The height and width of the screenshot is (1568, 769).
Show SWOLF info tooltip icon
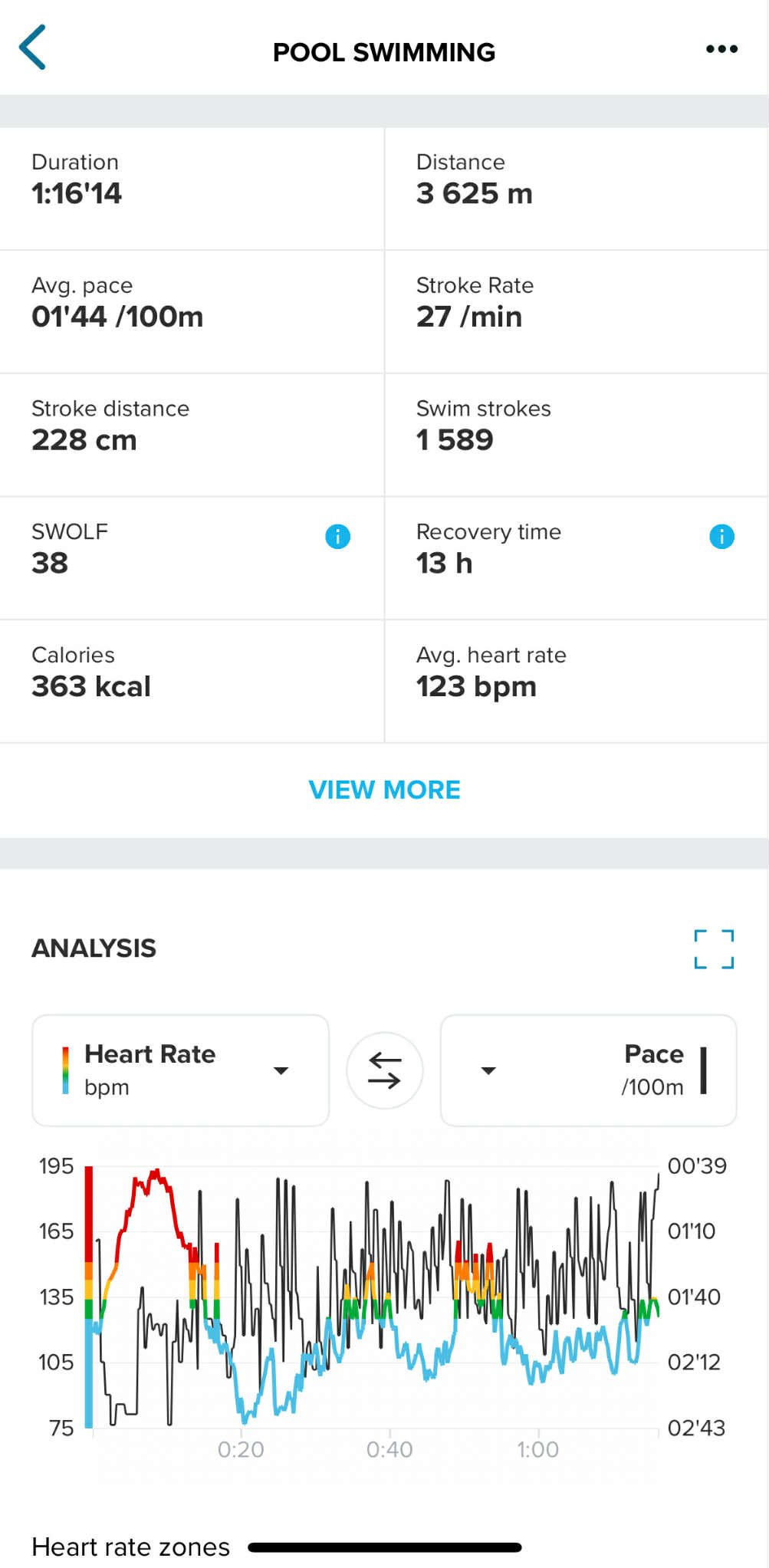[x=337, y=536]
